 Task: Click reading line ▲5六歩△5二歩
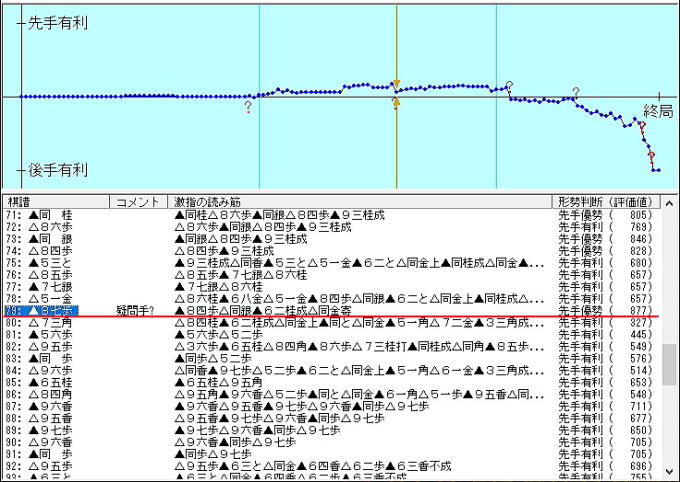click(218, 335)
